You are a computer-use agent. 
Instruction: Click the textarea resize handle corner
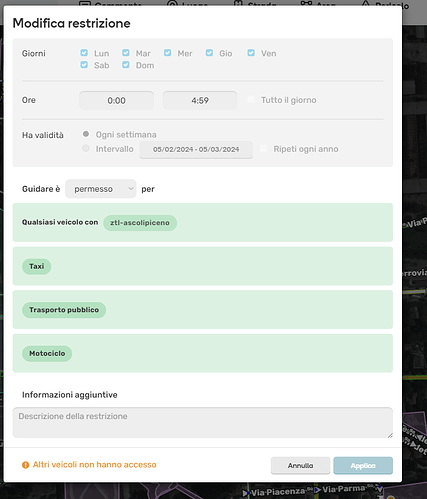click(x=390, y=435)
